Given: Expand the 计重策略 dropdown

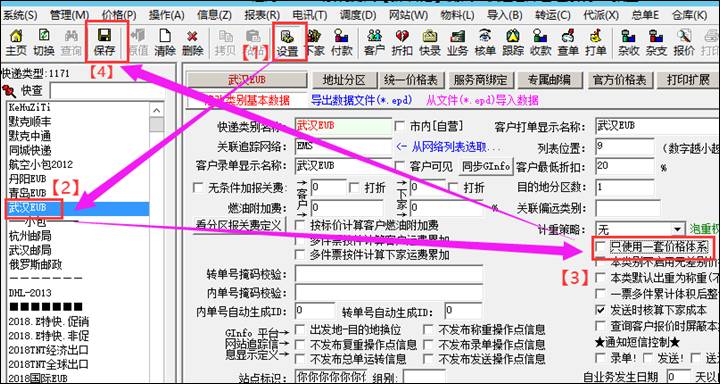Looking at the screenshot, I should [677, 229].
